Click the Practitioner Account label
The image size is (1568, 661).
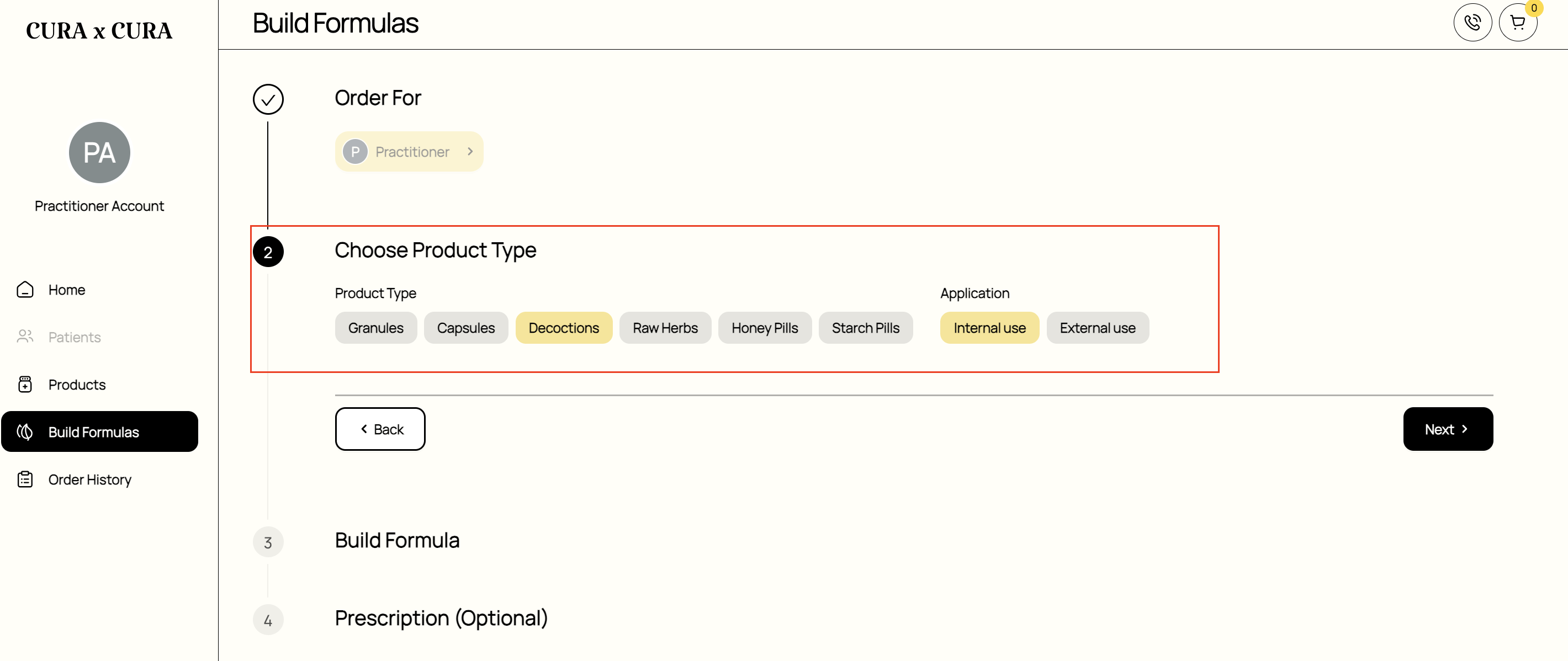pyautogui.click(x=99, y=206)
